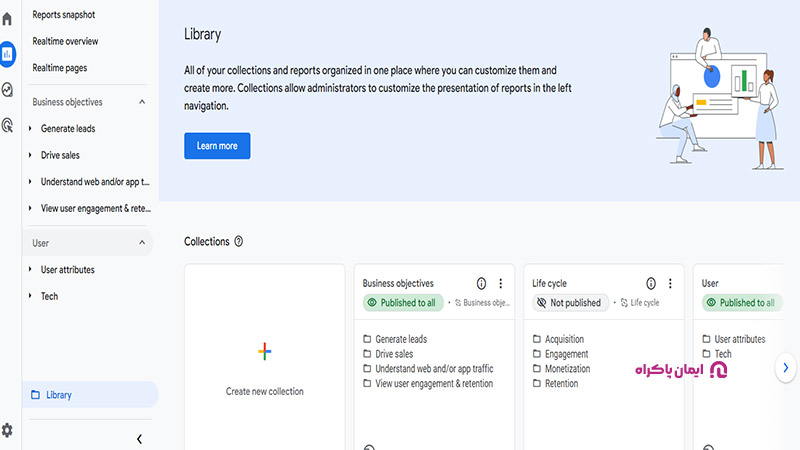Open three-dot menu on Business objectives card
Viewport: 800px width, 450px height.
click(501, 283)
